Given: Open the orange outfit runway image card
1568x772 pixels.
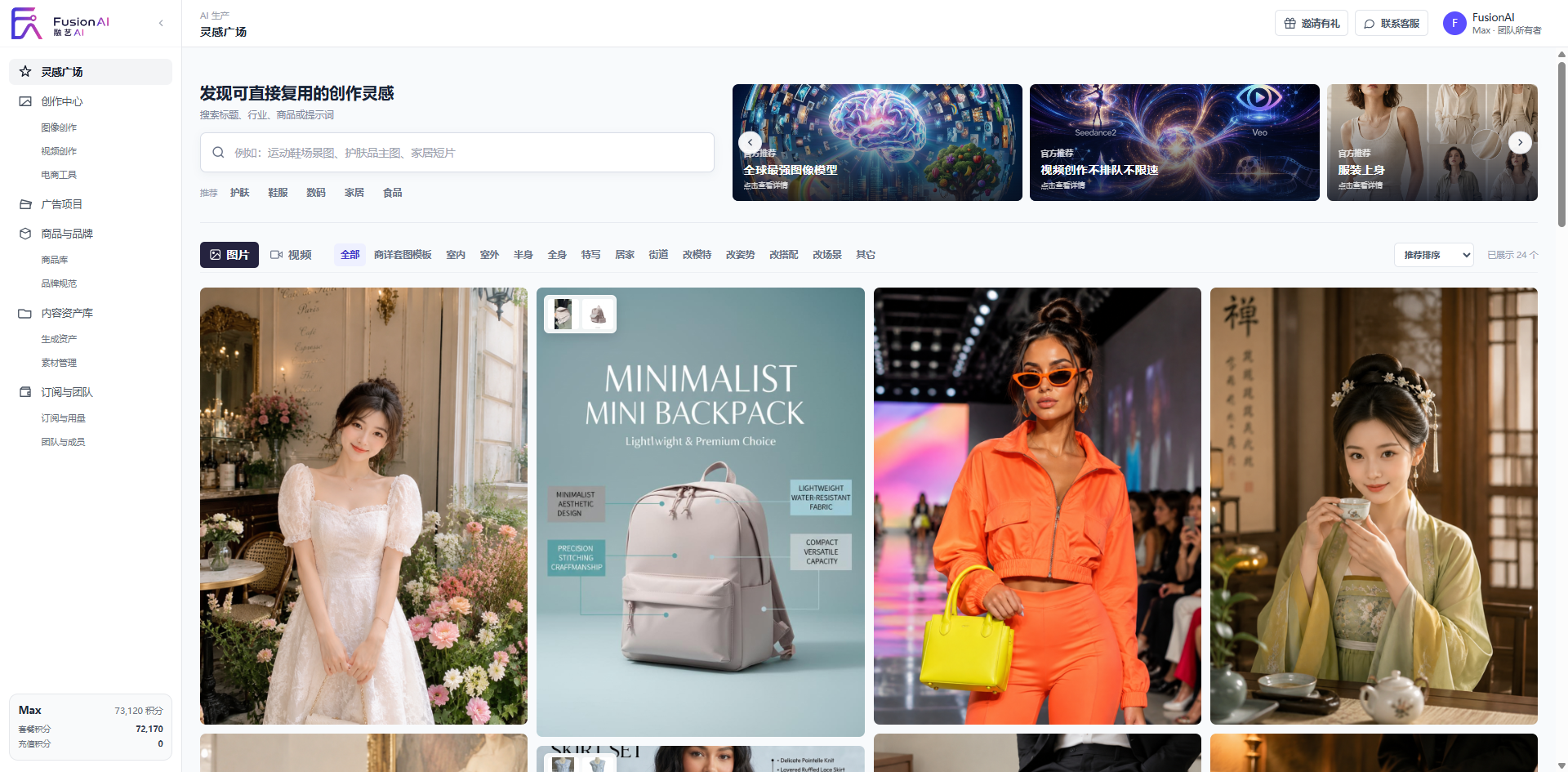Looking at the screenshot, I should (1037, 506).
